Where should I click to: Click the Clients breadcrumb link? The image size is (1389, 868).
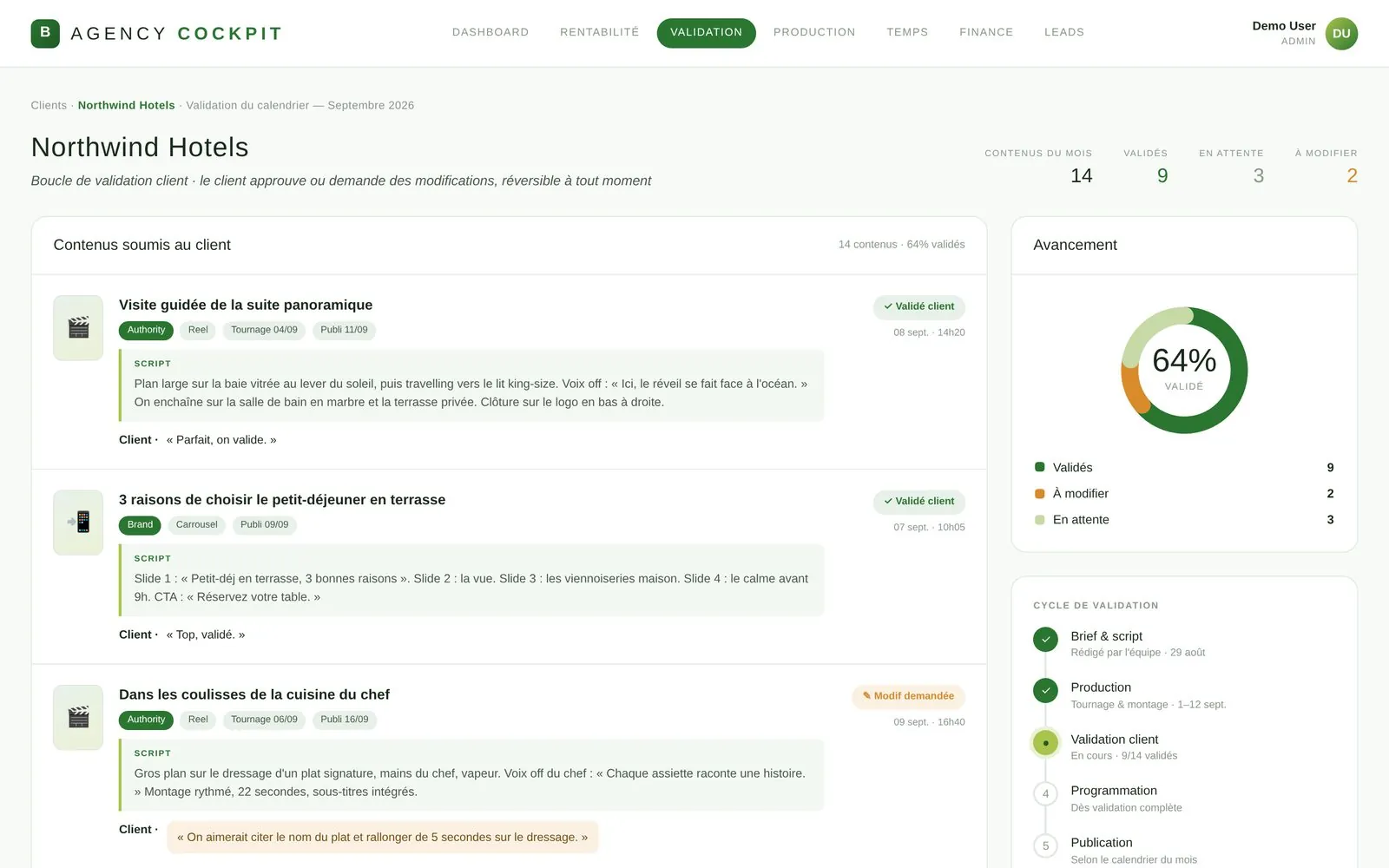coord(49,105)
